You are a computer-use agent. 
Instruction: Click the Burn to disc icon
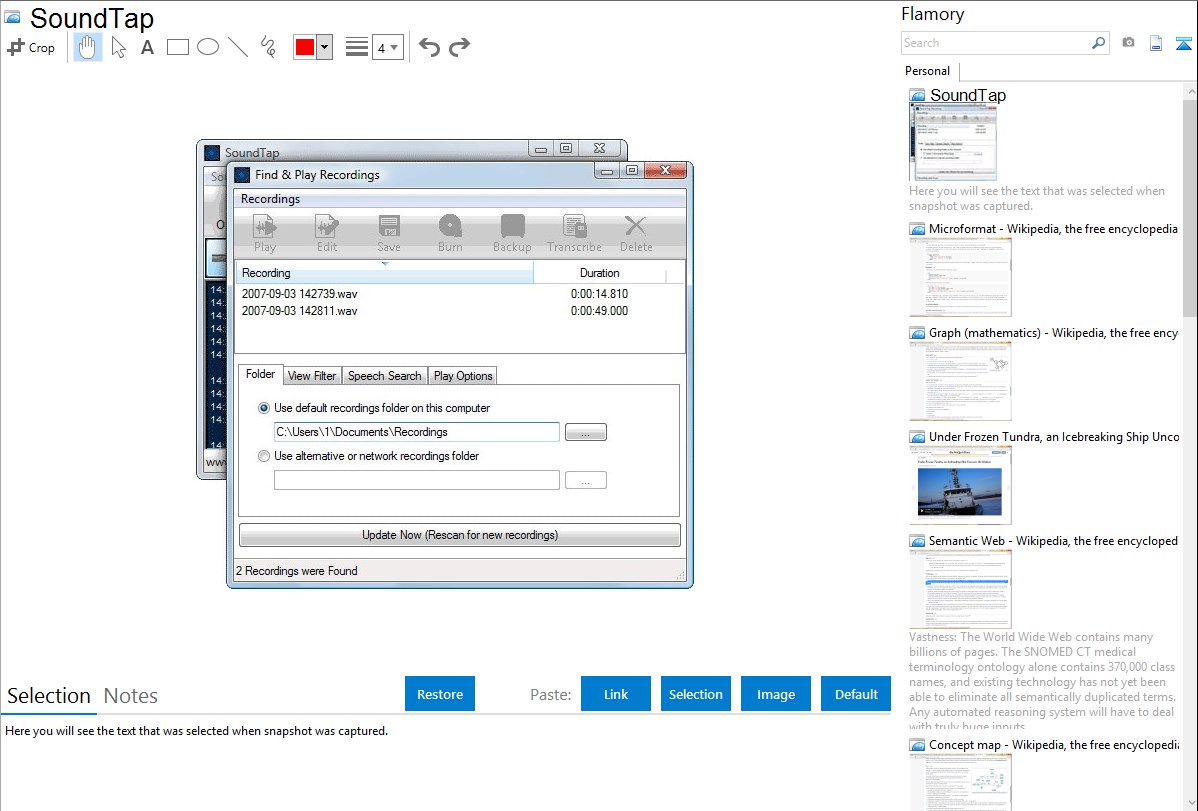(x=450, y=233)
